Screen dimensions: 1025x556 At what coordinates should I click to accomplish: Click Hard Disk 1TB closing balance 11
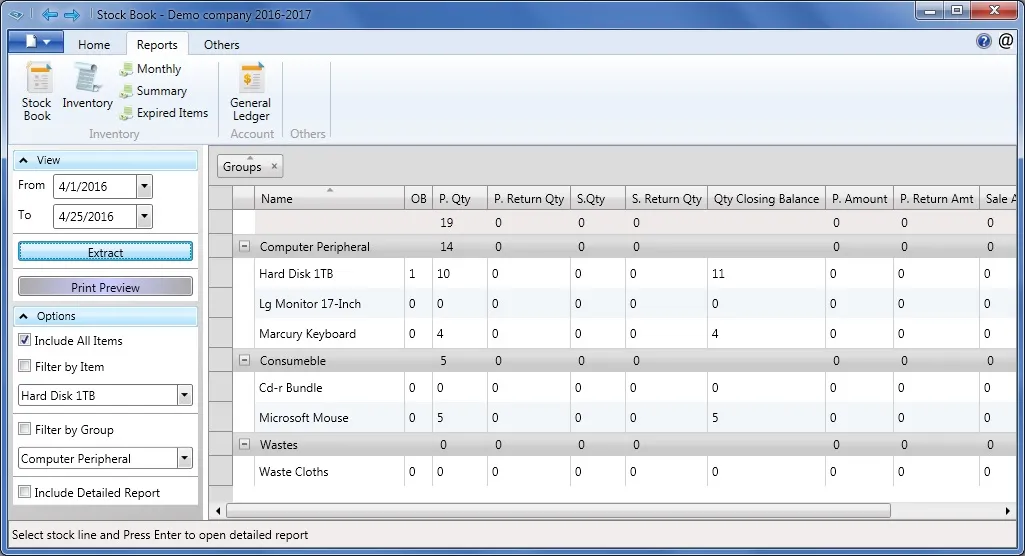(718, 274)
